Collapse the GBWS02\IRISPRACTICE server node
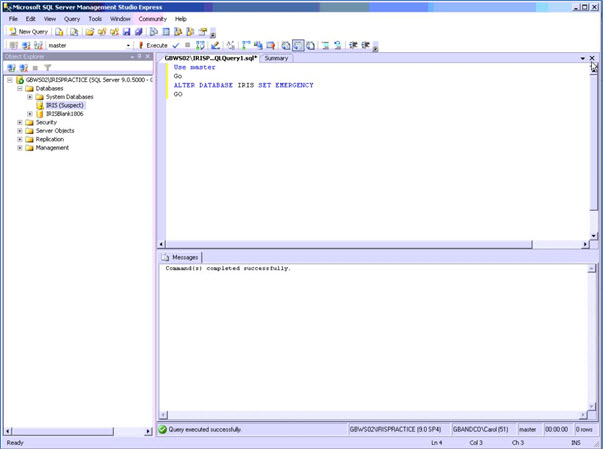This screenshot has width=603, height=449. (x=10, y=80)
